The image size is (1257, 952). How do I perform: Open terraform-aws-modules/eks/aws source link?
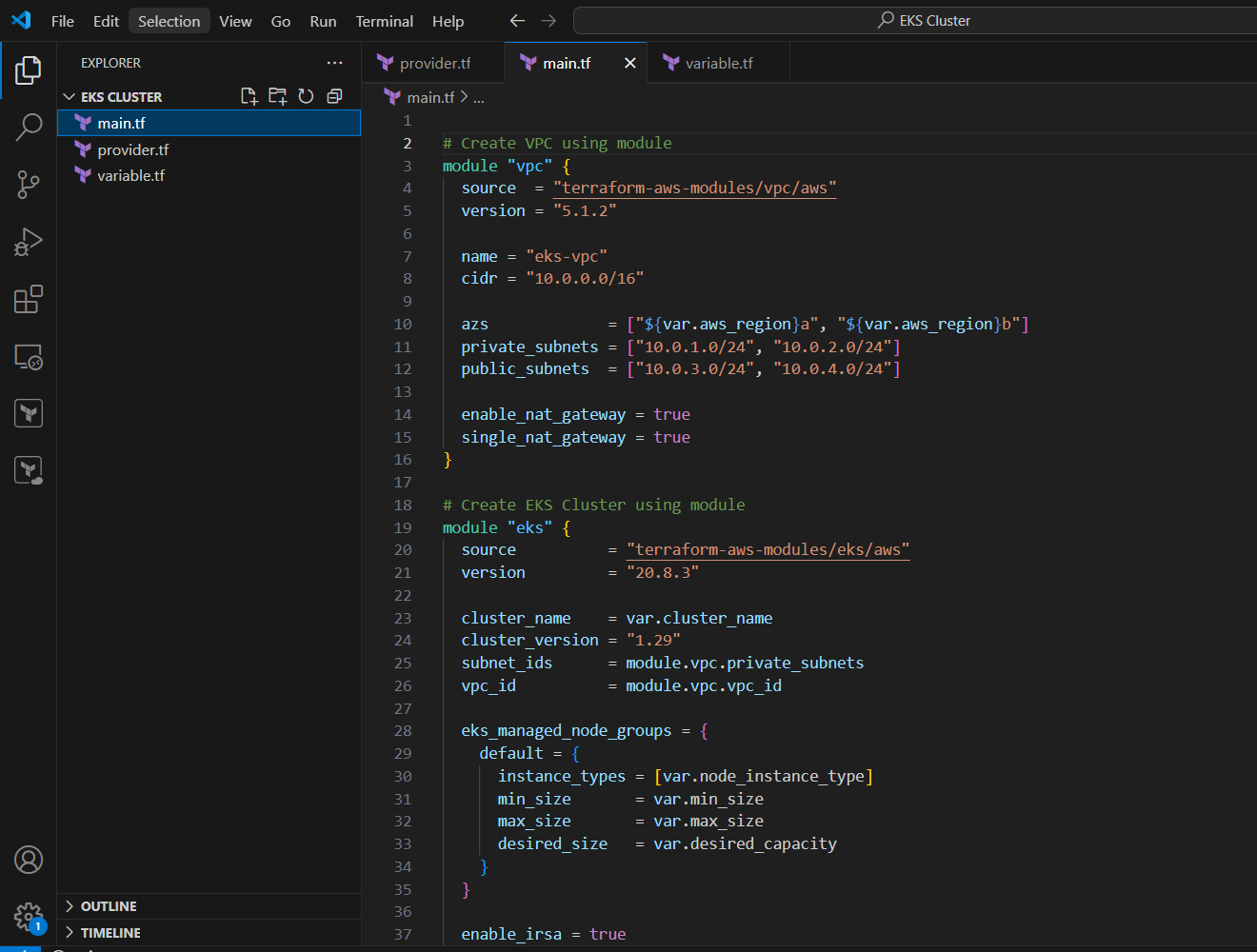point(768,549)
